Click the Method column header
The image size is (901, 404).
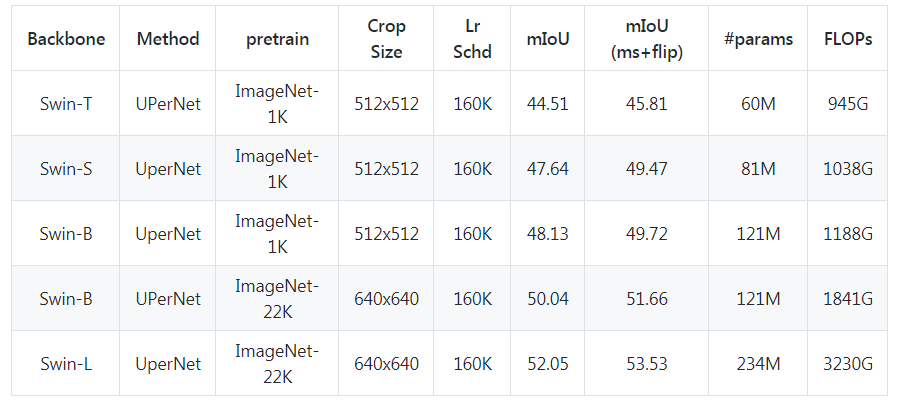168,39
